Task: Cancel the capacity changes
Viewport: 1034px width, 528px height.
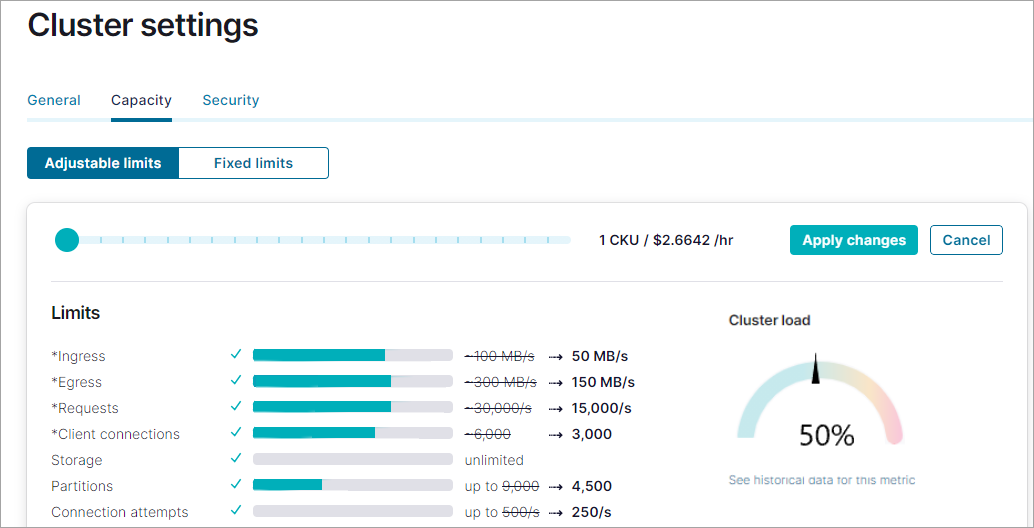Action: [x=966, y=240]
